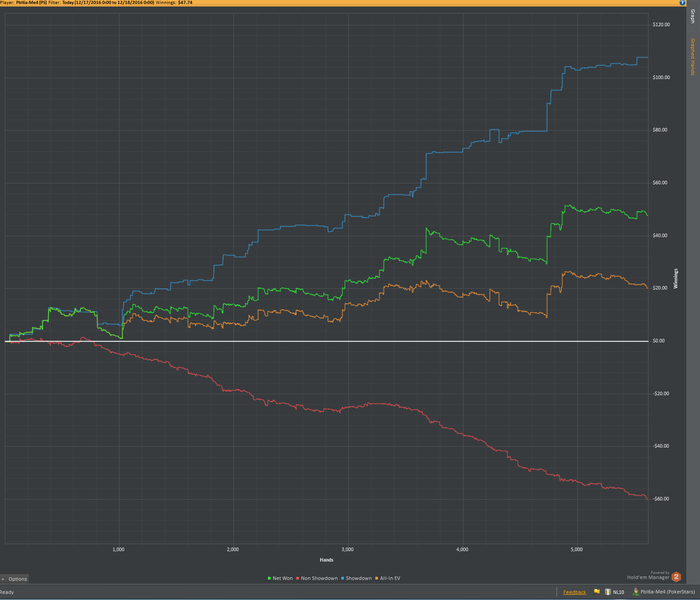Click the -$20.00 axis label

[661, 394]
